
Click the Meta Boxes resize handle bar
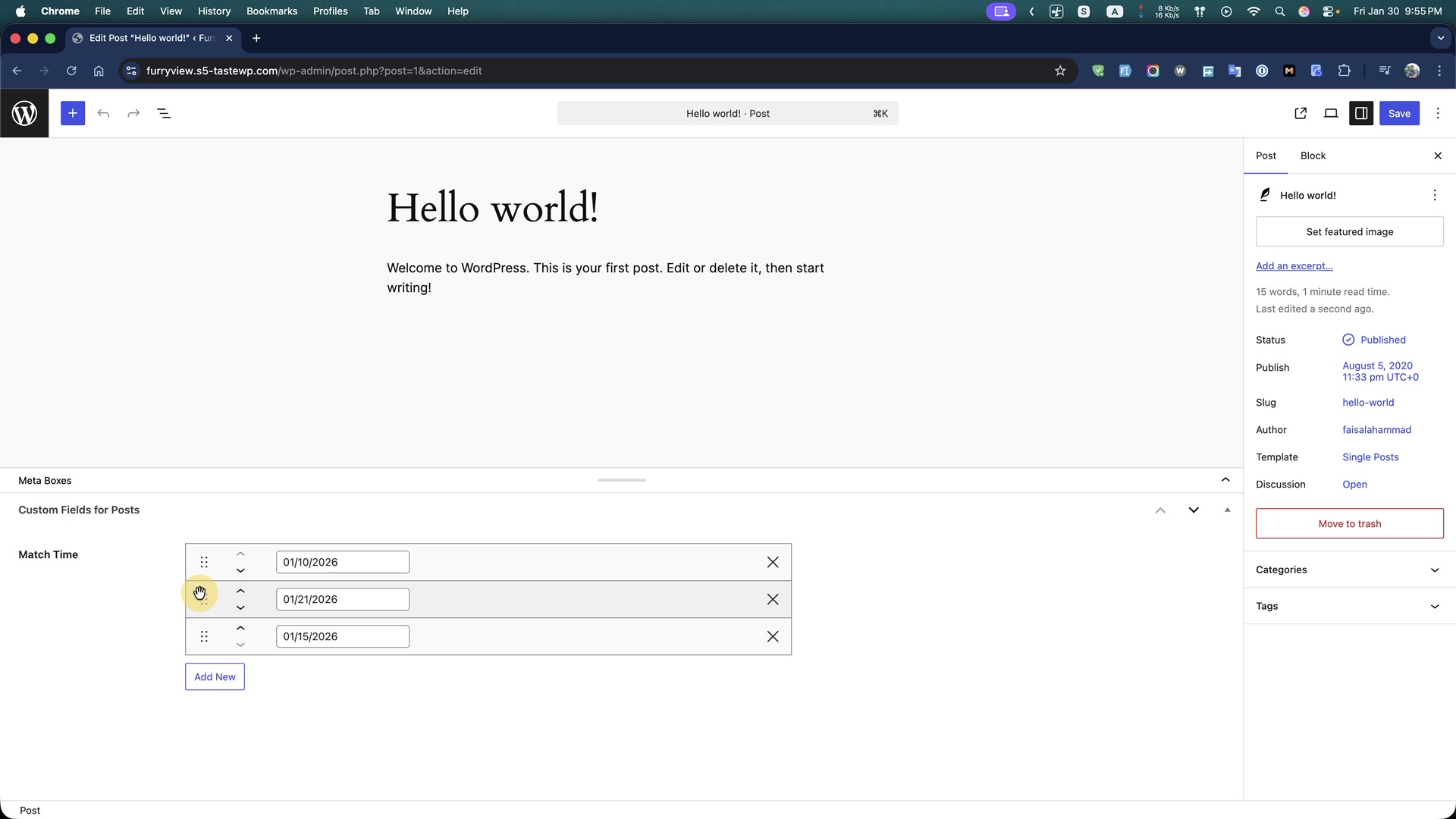(x=622, y=480)
